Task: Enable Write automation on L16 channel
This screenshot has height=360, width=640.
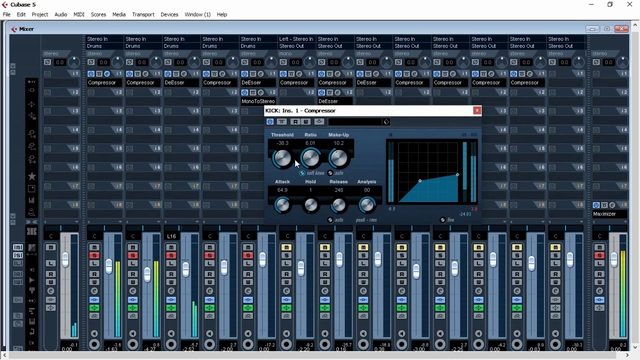Action: pos(171,282)
